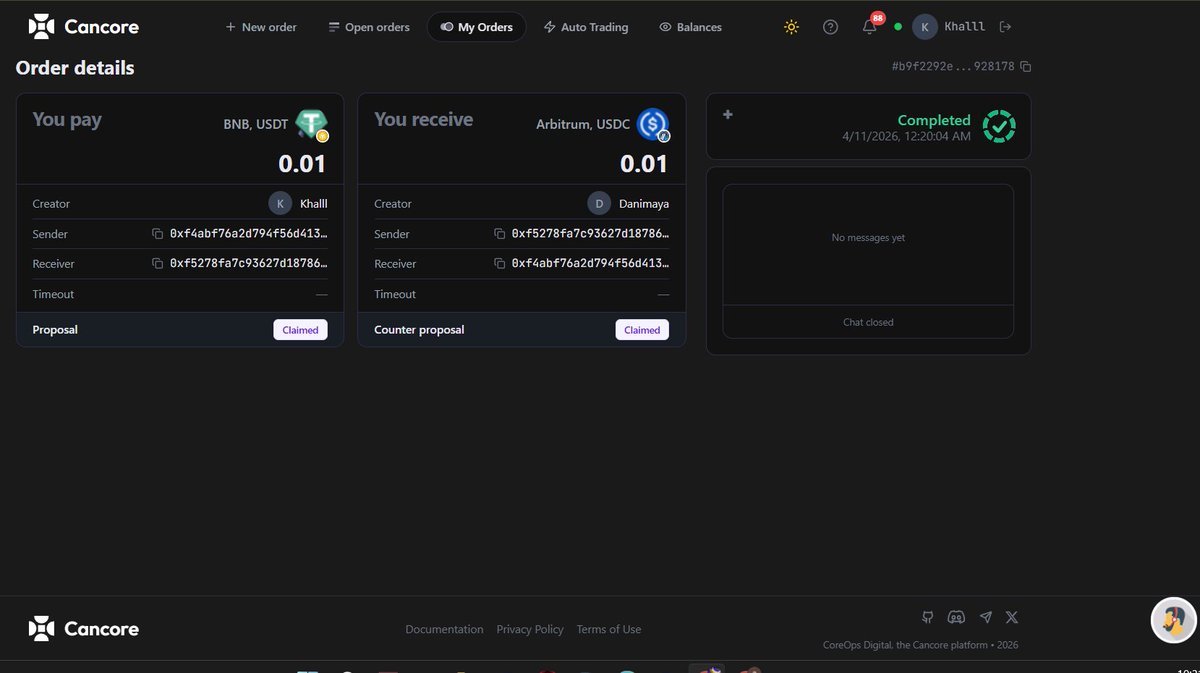This screenshot has width=1200, height=673.
Task: Click the Order details heading
Action: tap(75, 68)
